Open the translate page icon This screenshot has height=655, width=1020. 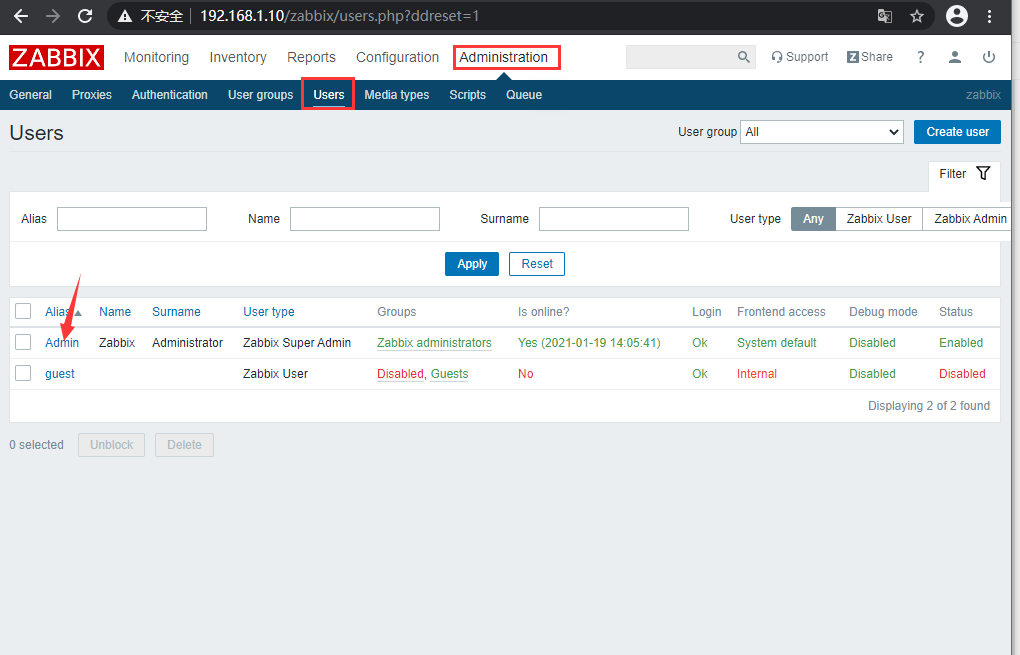click(885, 16)
